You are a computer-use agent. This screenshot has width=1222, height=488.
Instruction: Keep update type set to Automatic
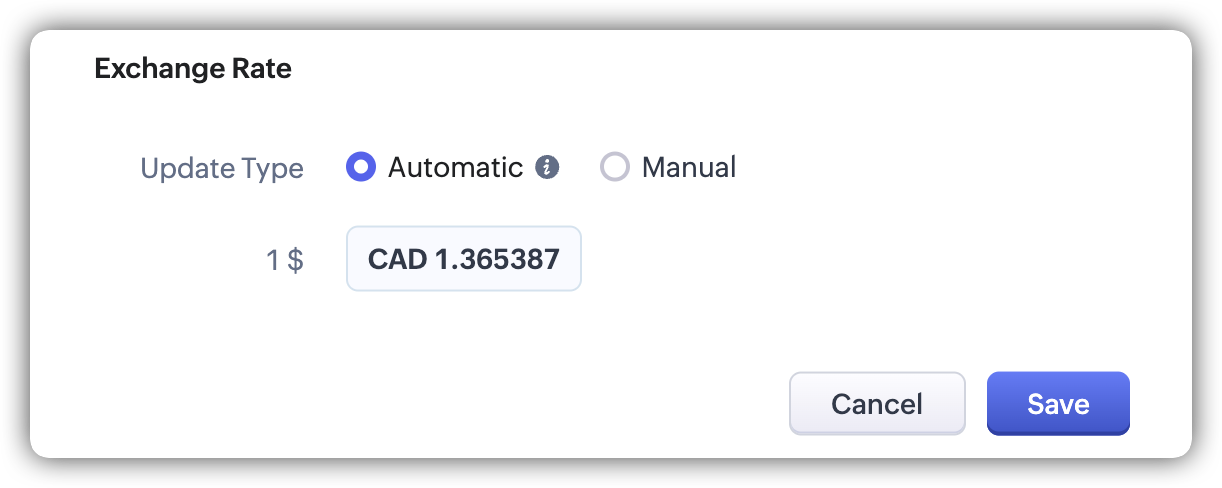pyautogui.click(x=361, y=167)
